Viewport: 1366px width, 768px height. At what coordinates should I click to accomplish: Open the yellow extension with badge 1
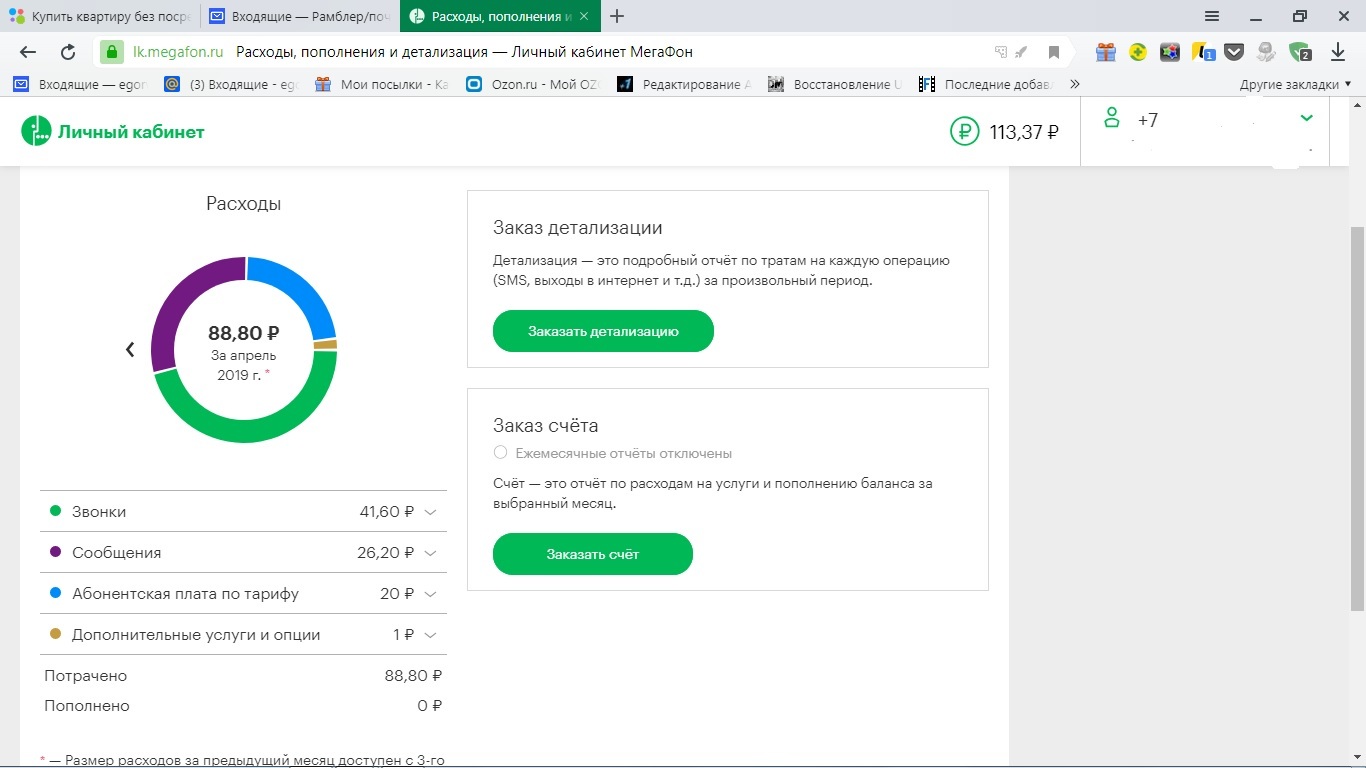(x=1203, y=52)
